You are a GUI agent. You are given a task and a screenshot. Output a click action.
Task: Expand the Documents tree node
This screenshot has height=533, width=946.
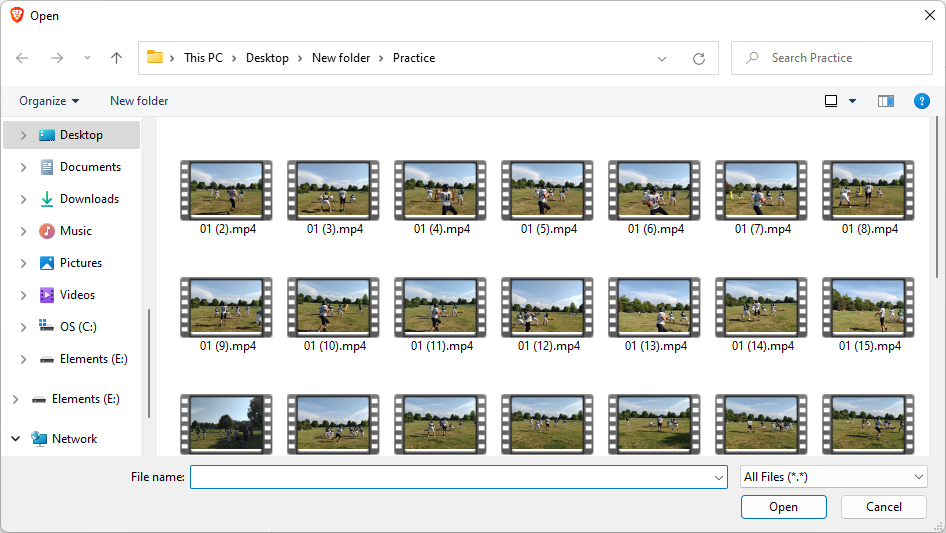coord(24,167)
